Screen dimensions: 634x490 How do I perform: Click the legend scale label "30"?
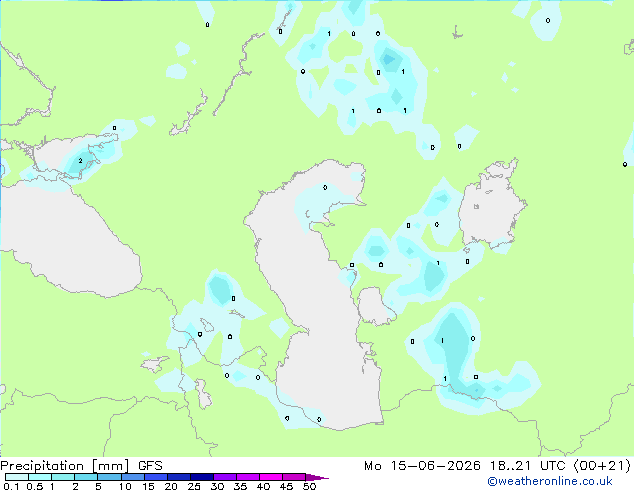(217, 486)
